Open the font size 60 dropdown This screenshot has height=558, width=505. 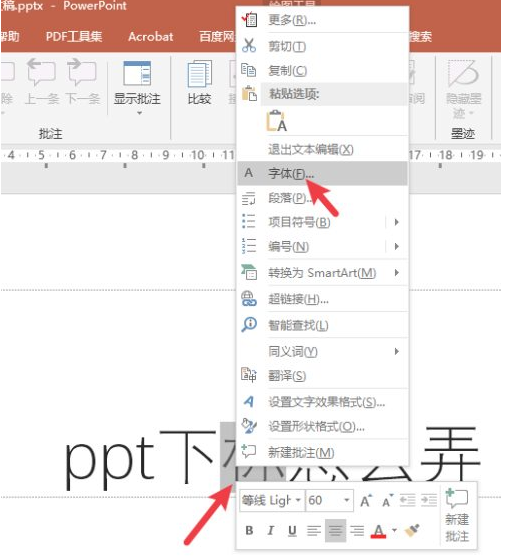pyautogui.click(x=347, y=500)
